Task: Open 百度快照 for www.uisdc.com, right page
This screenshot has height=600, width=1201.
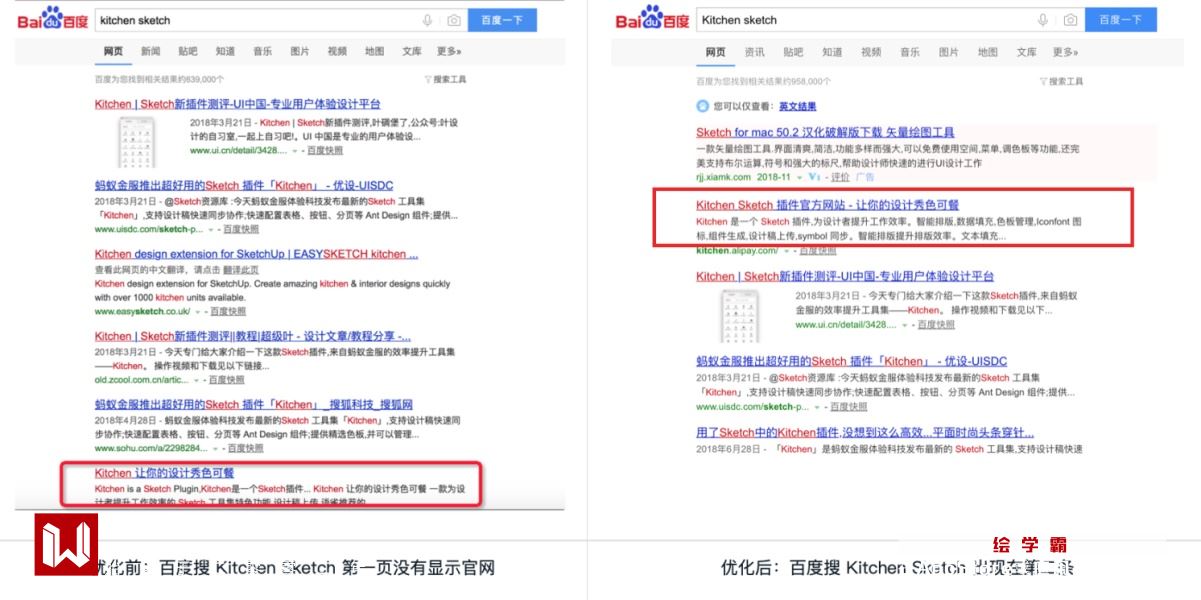Action: tap(849, 407)
